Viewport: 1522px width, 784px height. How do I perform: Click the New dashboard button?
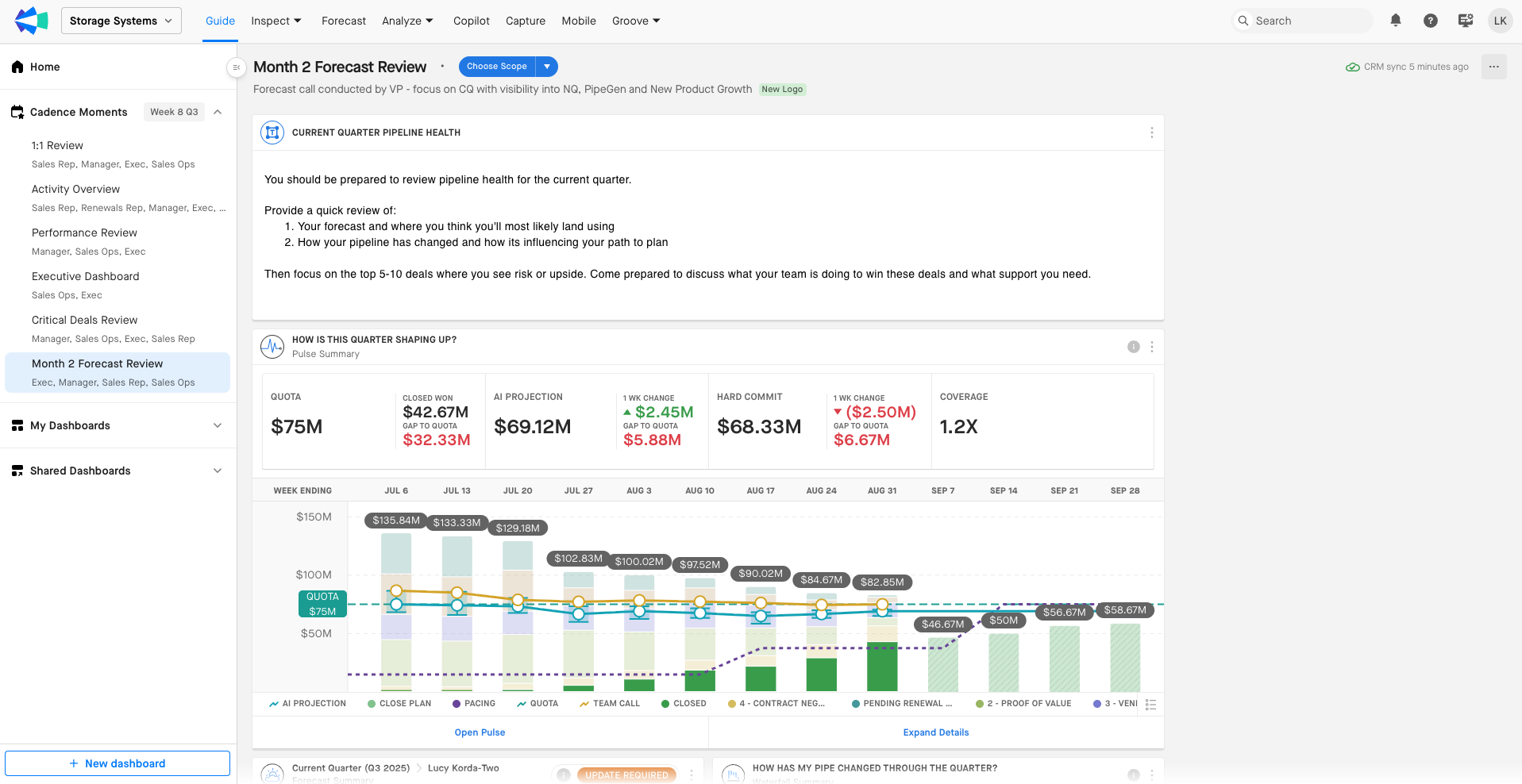[118, 763]
